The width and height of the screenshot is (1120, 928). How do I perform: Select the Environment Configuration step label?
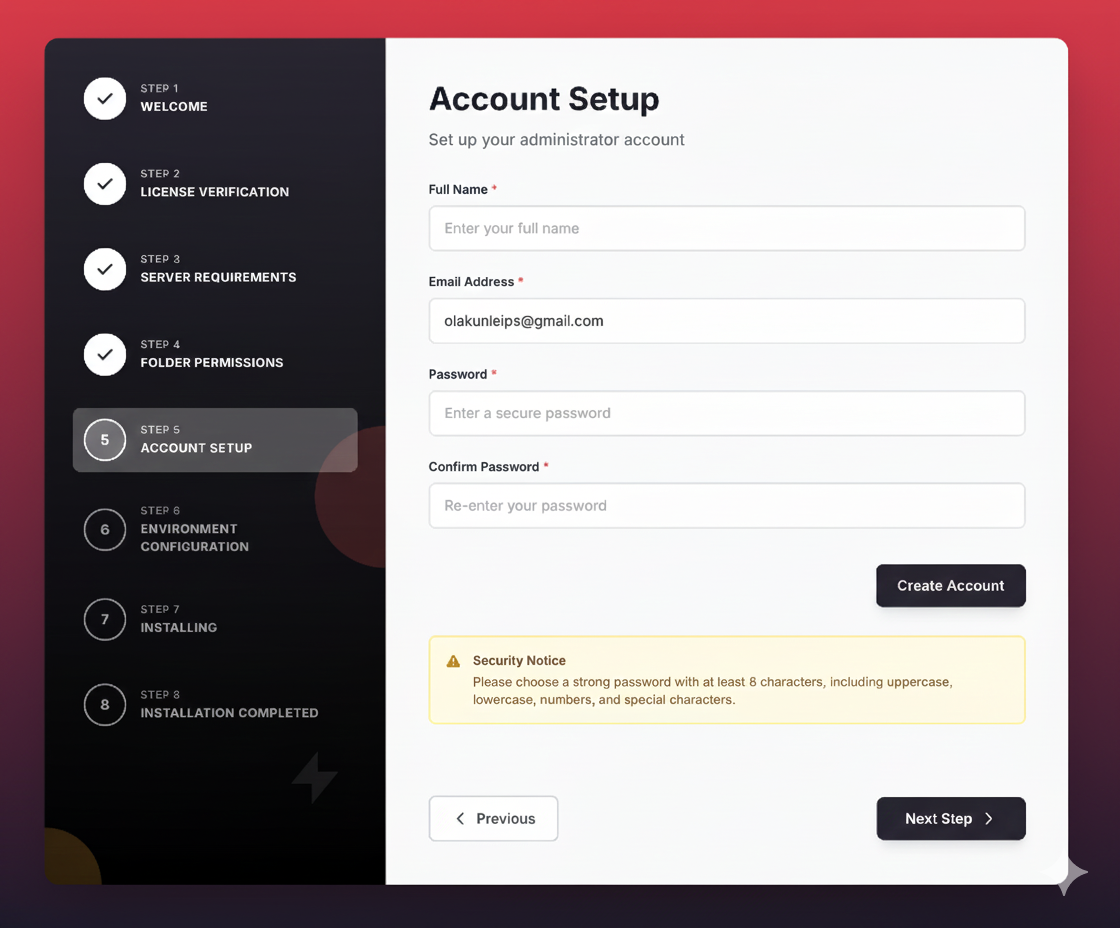[x=194, y=537]
